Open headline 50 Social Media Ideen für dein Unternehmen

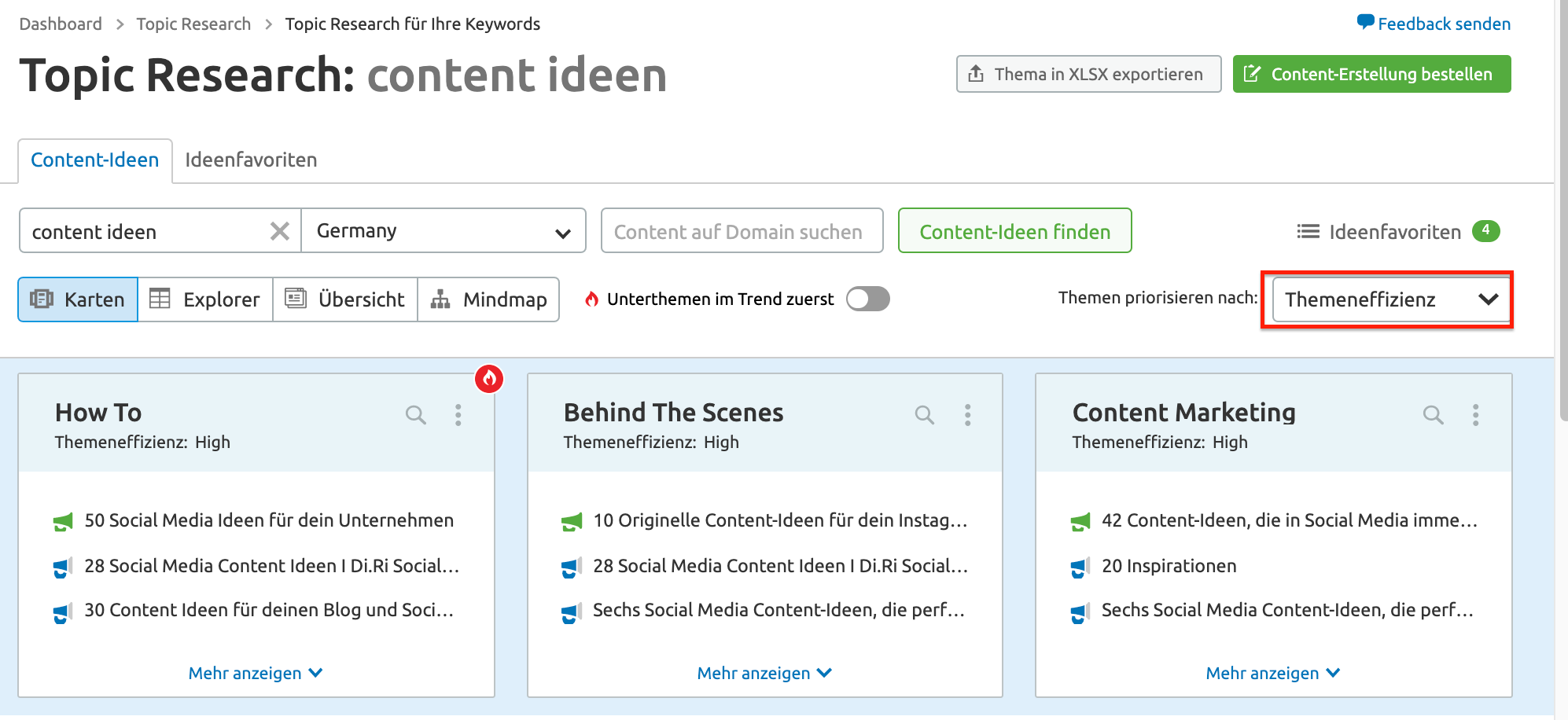tap(269, 520)
